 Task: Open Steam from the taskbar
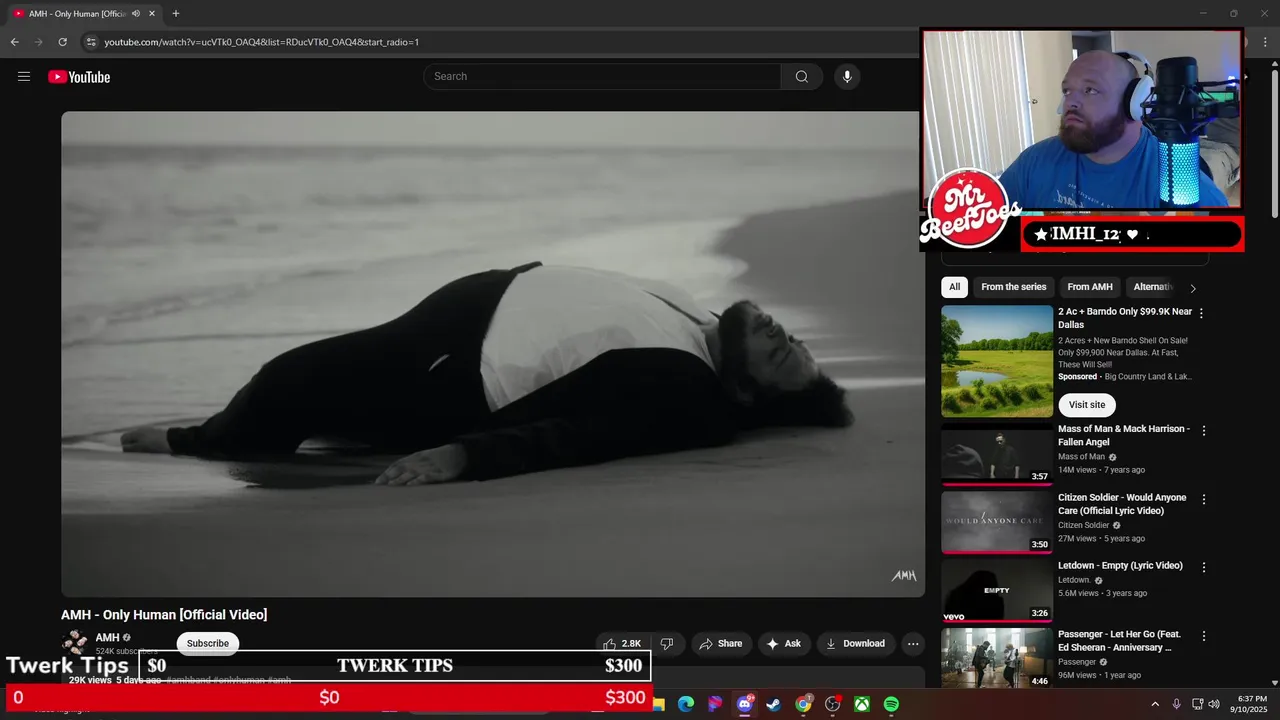[x=774, y=705]
